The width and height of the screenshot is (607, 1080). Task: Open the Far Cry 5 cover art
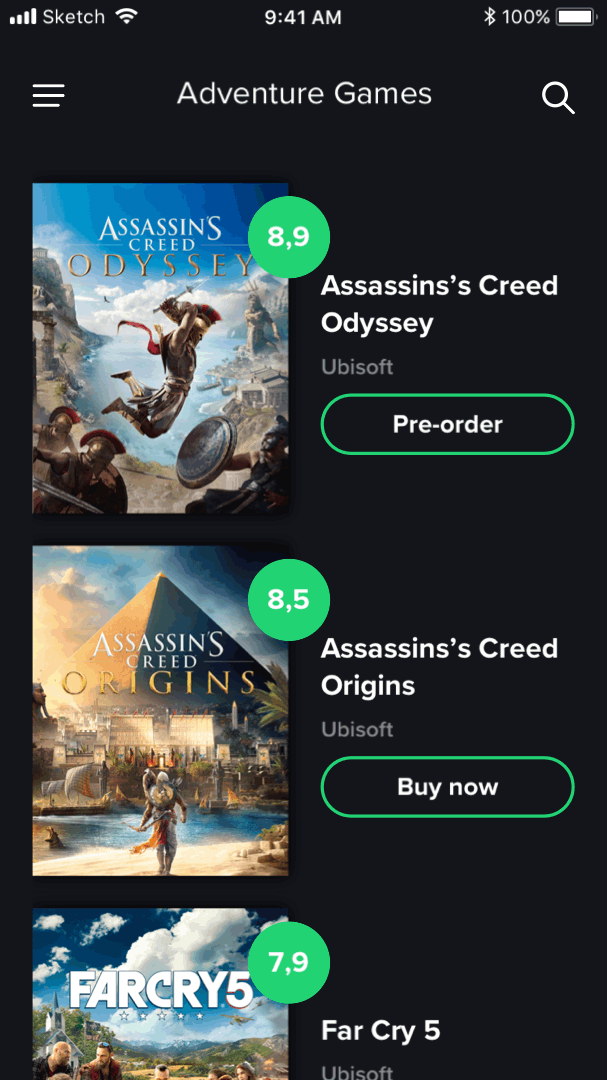pyautogui.click(x=160, y=994)
